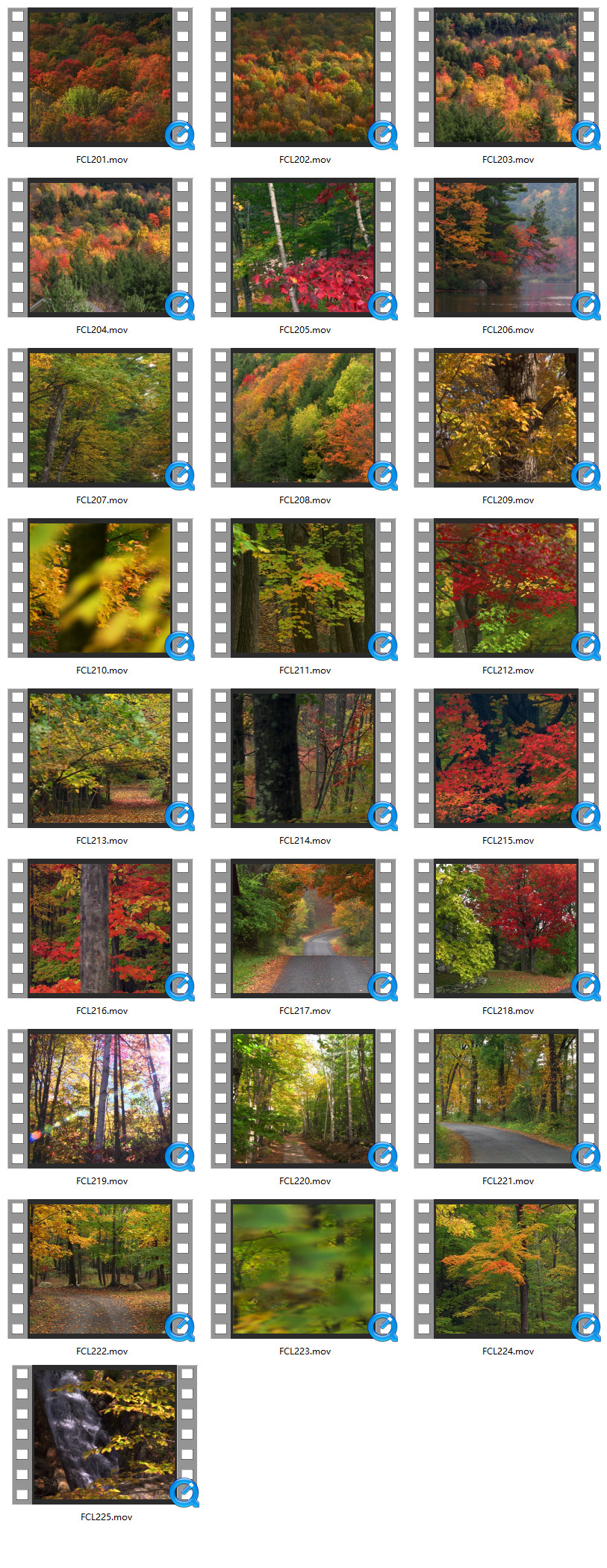Viewport: 607px width, 1568px height.
Task: Click the FCL209.mov file name label
Action: click(508, 500)
